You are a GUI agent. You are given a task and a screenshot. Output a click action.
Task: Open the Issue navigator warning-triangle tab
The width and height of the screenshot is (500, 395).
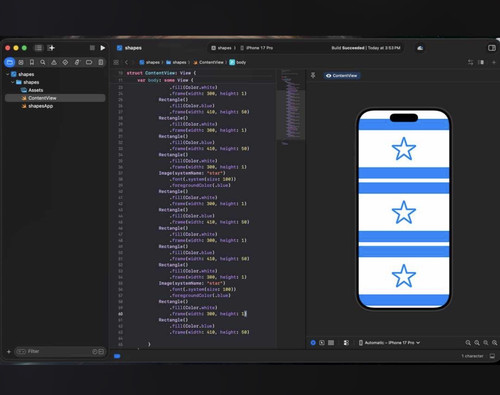(54, 62)
